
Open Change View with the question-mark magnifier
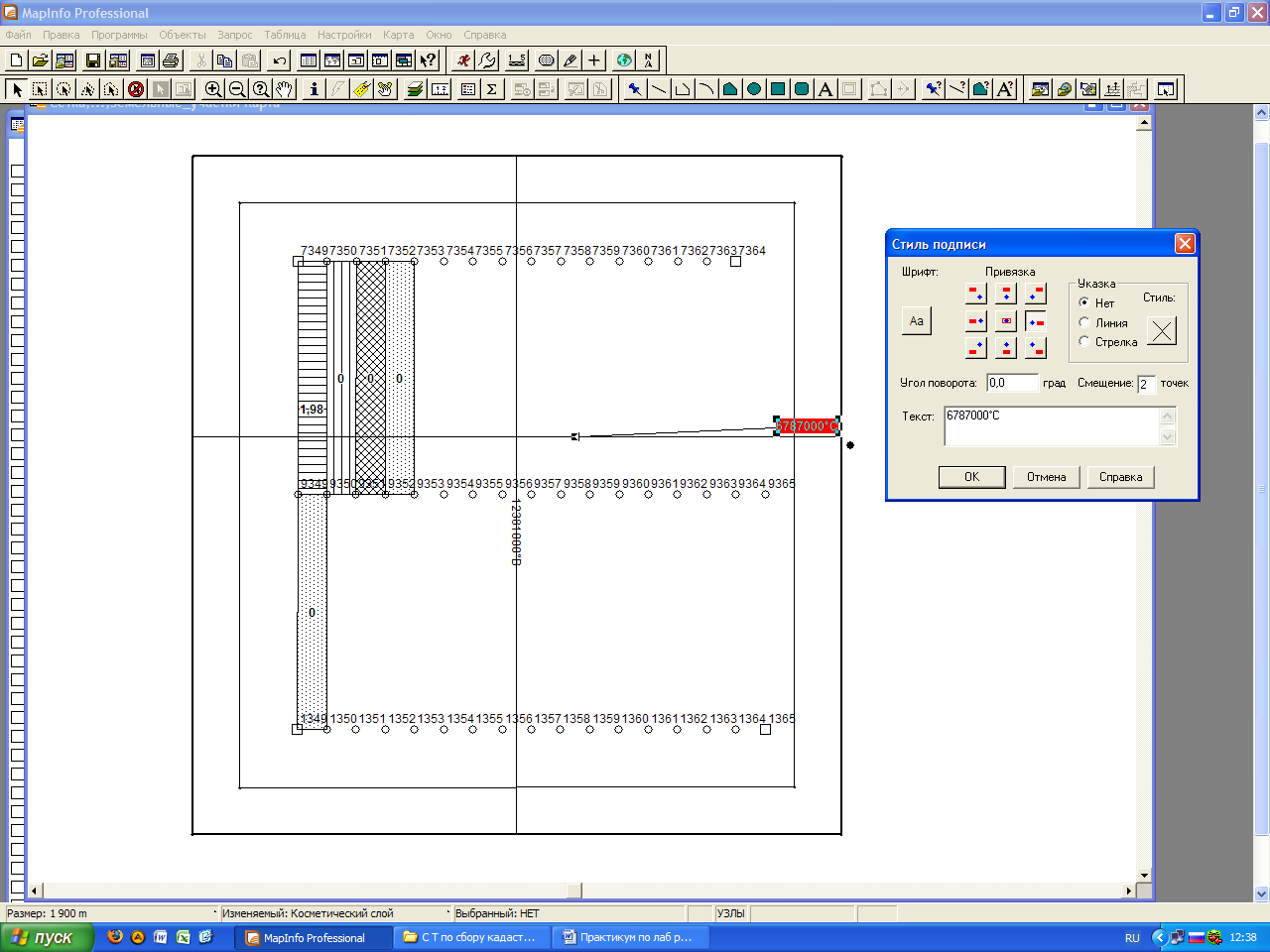coord(261,89)
